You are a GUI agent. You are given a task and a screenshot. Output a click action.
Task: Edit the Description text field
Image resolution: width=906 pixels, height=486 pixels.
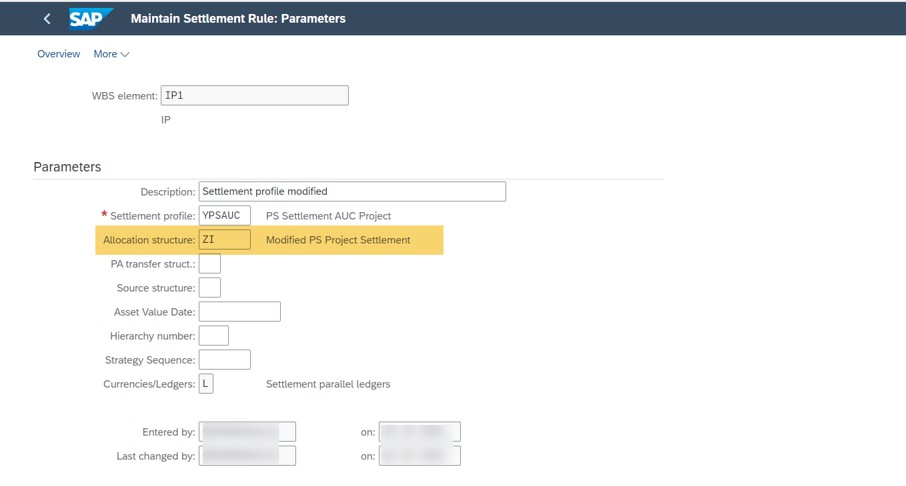(x=352, y=191)
